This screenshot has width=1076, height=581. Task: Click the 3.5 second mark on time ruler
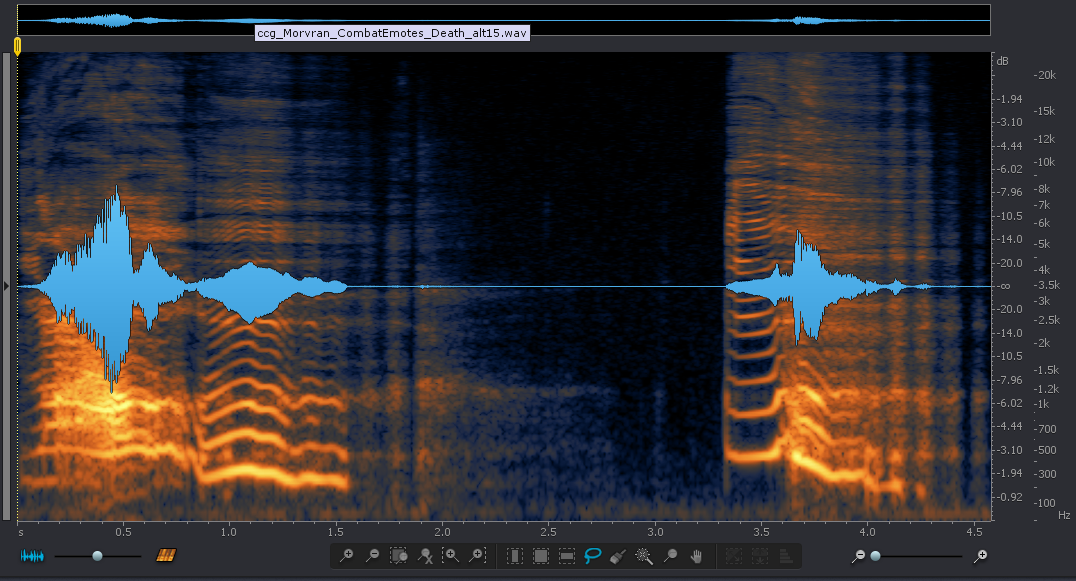coord(761,532)
